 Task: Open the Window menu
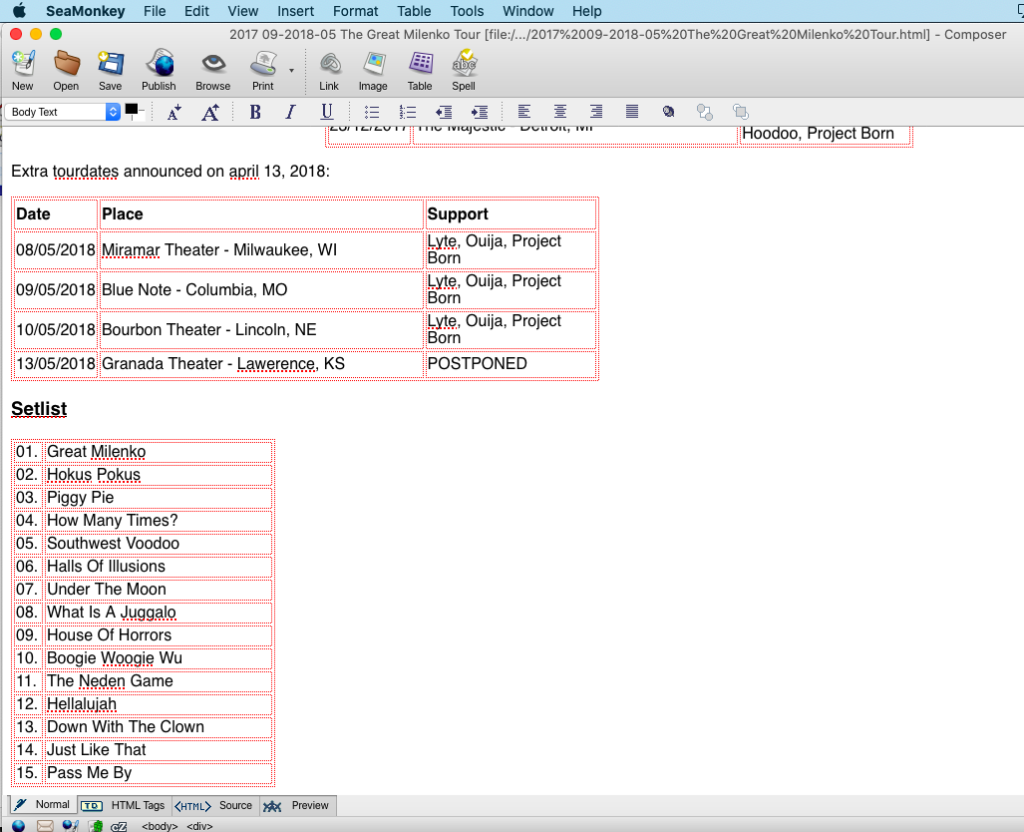coord(528,11)
